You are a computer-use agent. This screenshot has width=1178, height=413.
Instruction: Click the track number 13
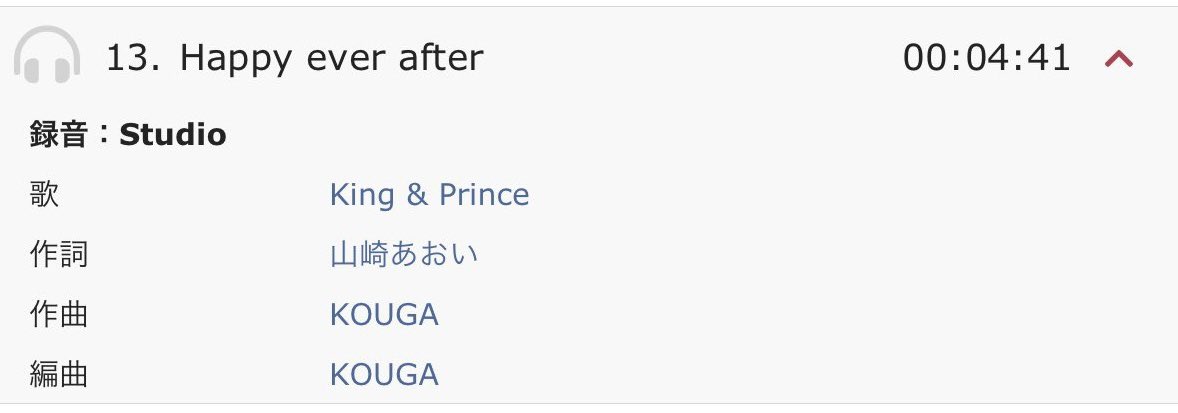click(x=127, y=58)
